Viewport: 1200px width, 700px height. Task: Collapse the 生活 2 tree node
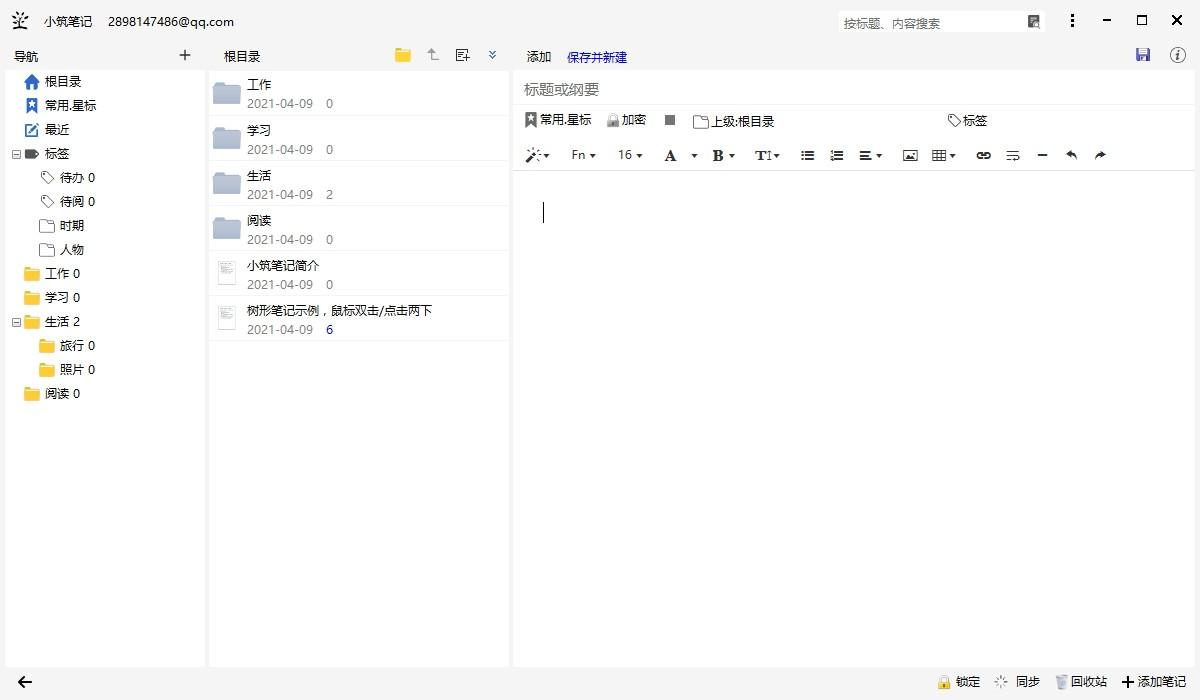[x=16, y=322]
